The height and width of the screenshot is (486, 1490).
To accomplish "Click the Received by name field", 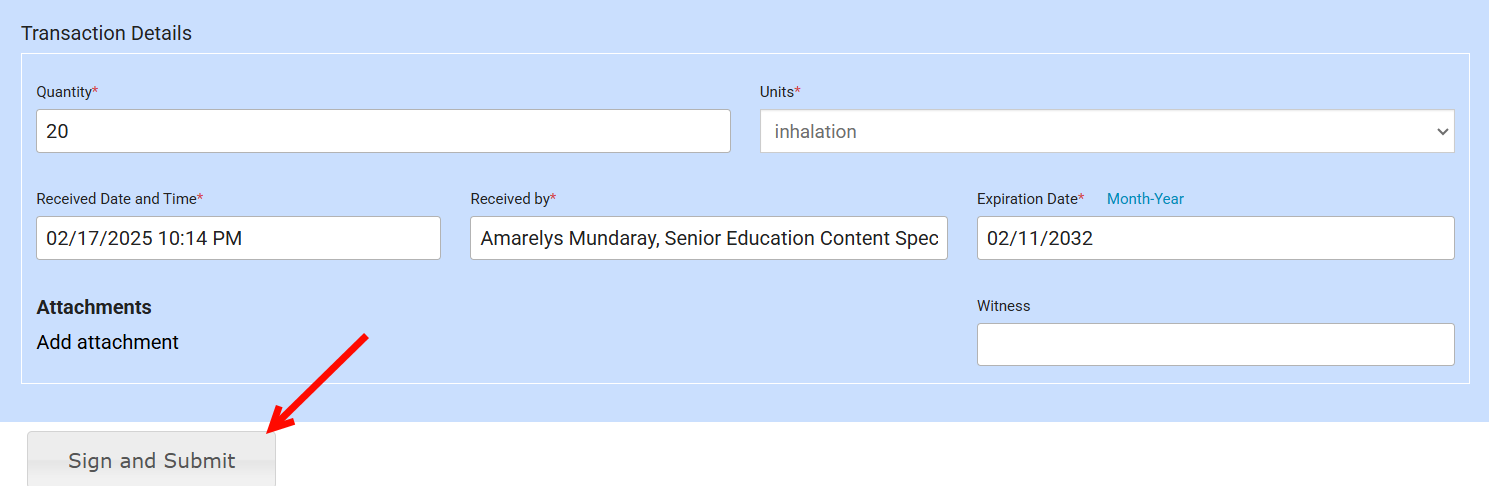I will click(x=708, y=238).
